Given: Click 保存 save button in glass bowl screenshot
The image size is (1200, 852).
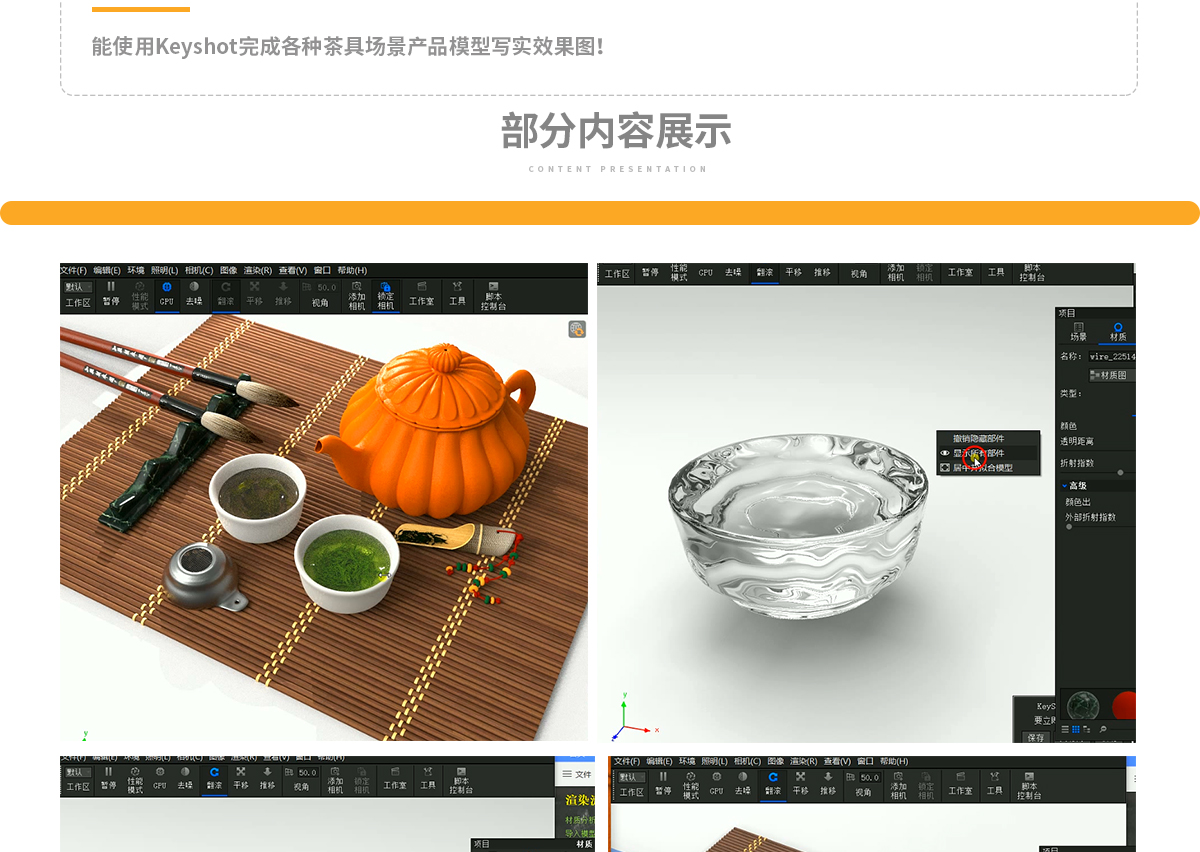Looking at the screenshot, I should click(1035, 737).
